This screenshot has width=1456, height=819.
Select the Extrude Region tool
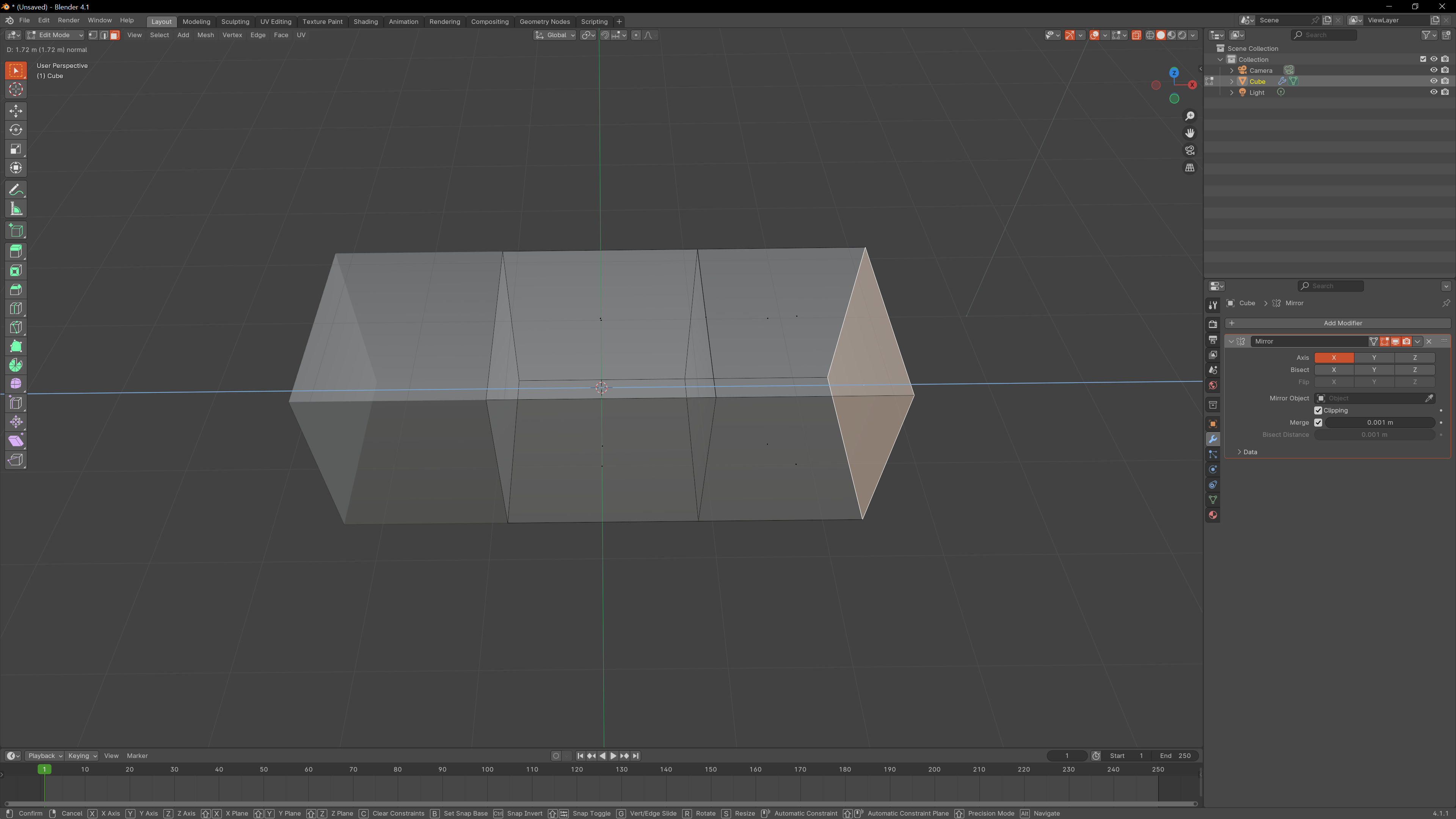[16, 251]
